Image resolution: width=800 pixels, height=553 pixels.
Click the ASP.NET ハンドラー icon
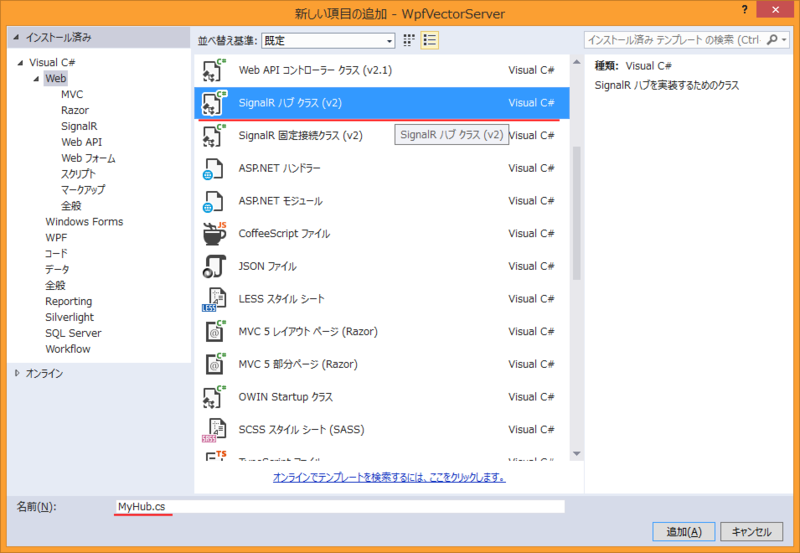(x=213, y=168)
